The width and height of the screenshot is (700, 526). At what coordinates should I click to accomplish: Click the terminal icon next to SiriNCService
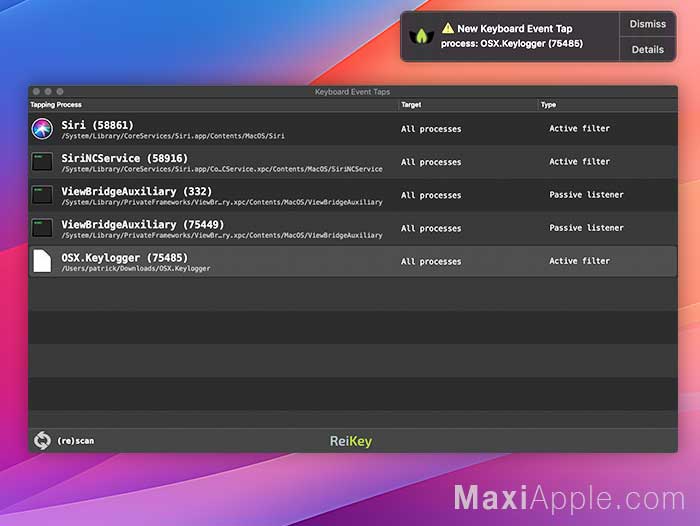coord(42,162)
